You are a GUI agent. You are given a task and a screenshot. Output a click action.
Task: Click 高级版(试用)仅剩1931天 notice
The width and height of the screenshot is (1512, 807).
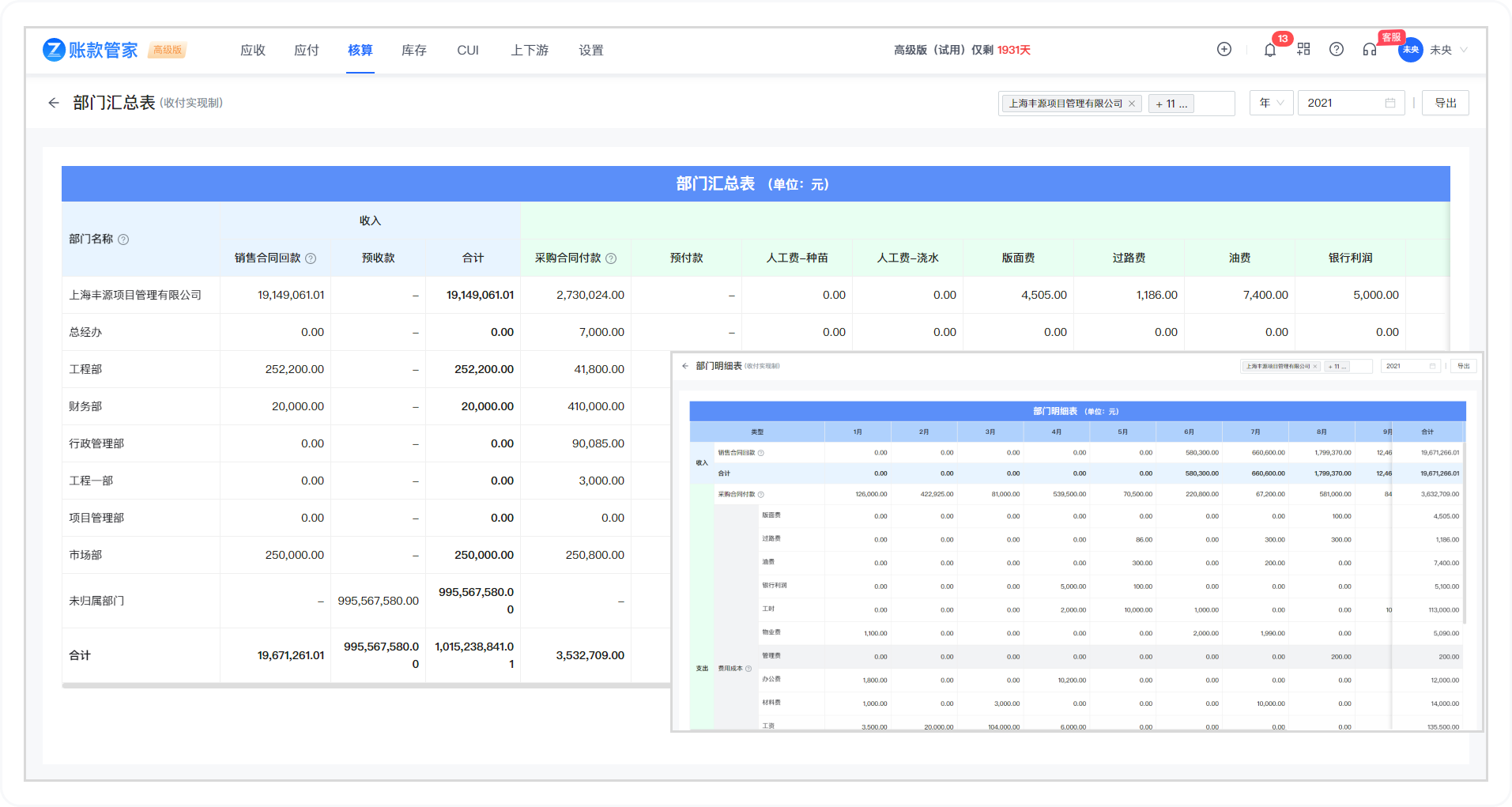pyautogui.click(x=962, y=50)
